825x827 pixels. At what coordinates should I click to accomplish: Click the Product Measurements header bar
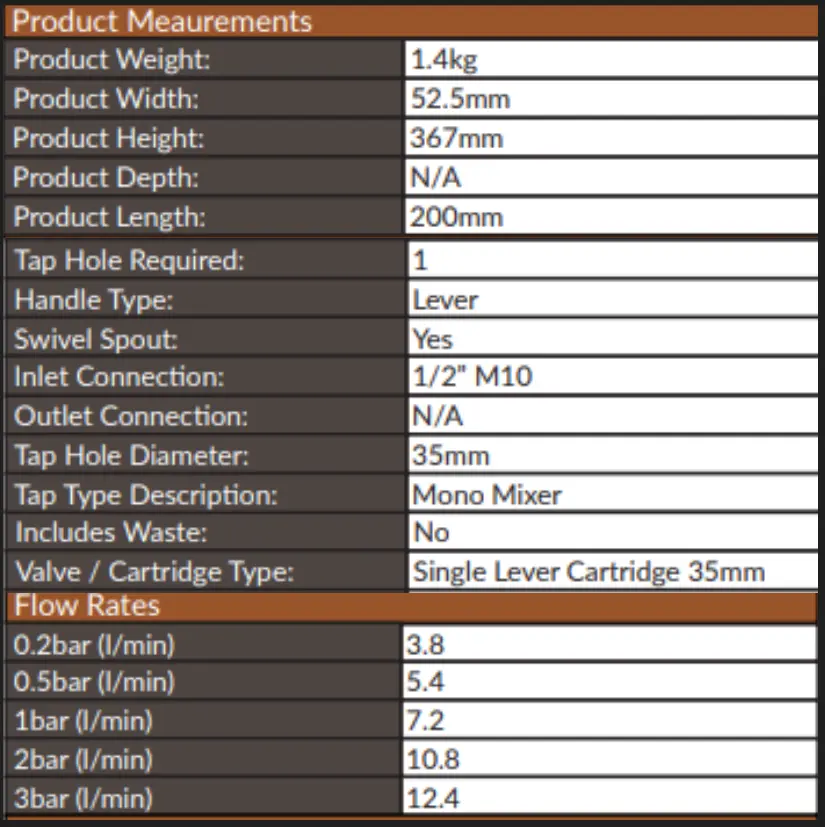[x=411, y=22]
